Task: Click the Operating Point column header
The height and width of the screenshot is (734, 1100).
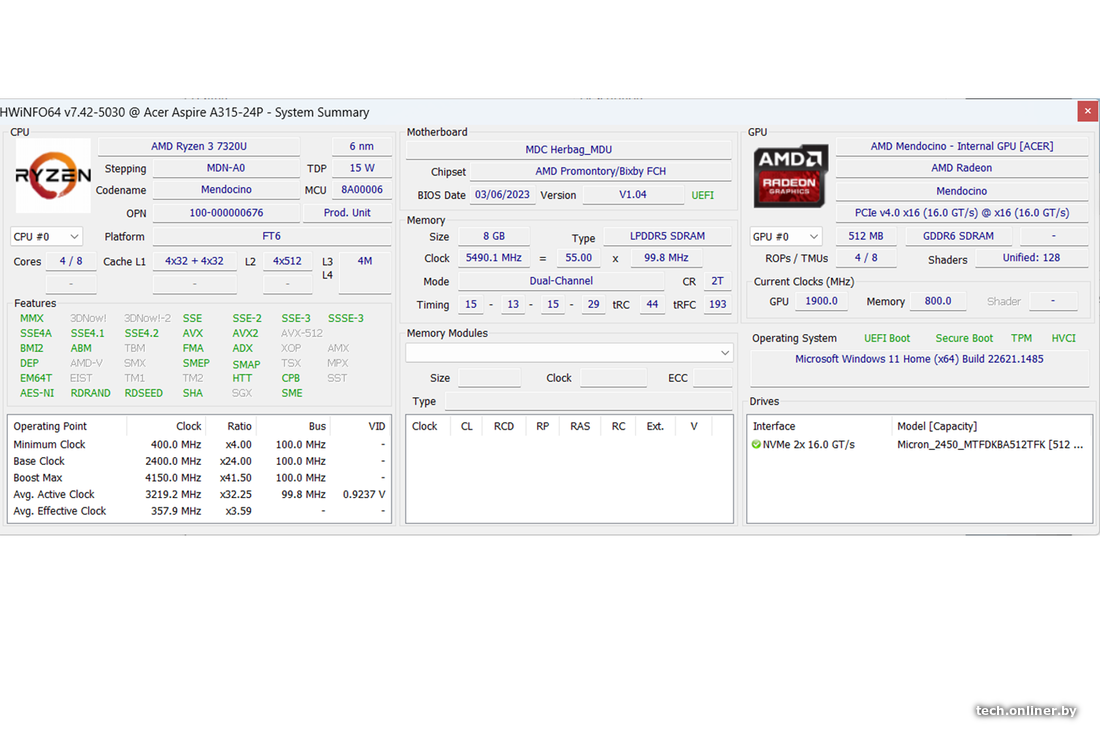Action: pos(50,426)
